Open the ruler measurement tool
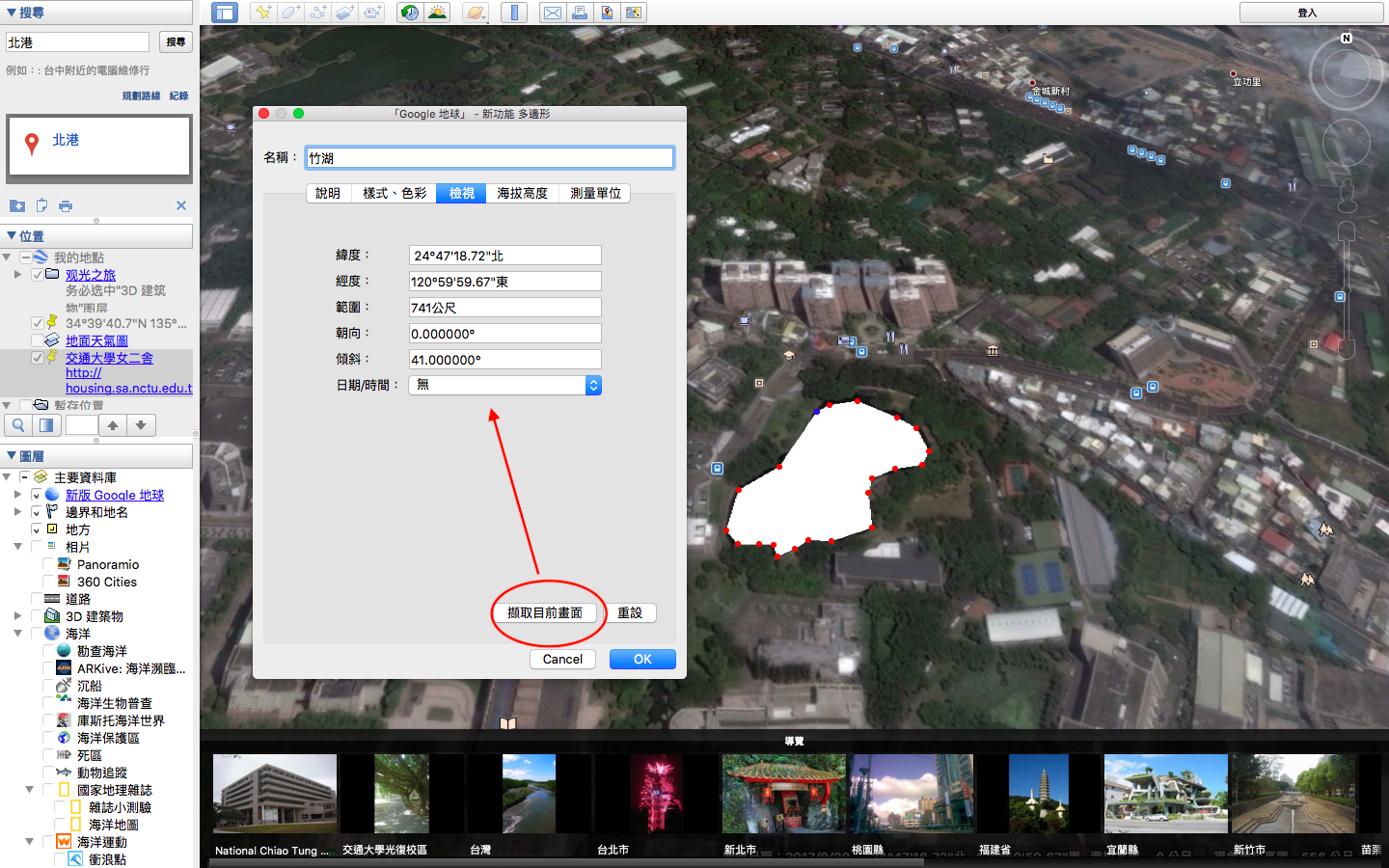This screenshot has height=868, width=1389. pos(514,13)
